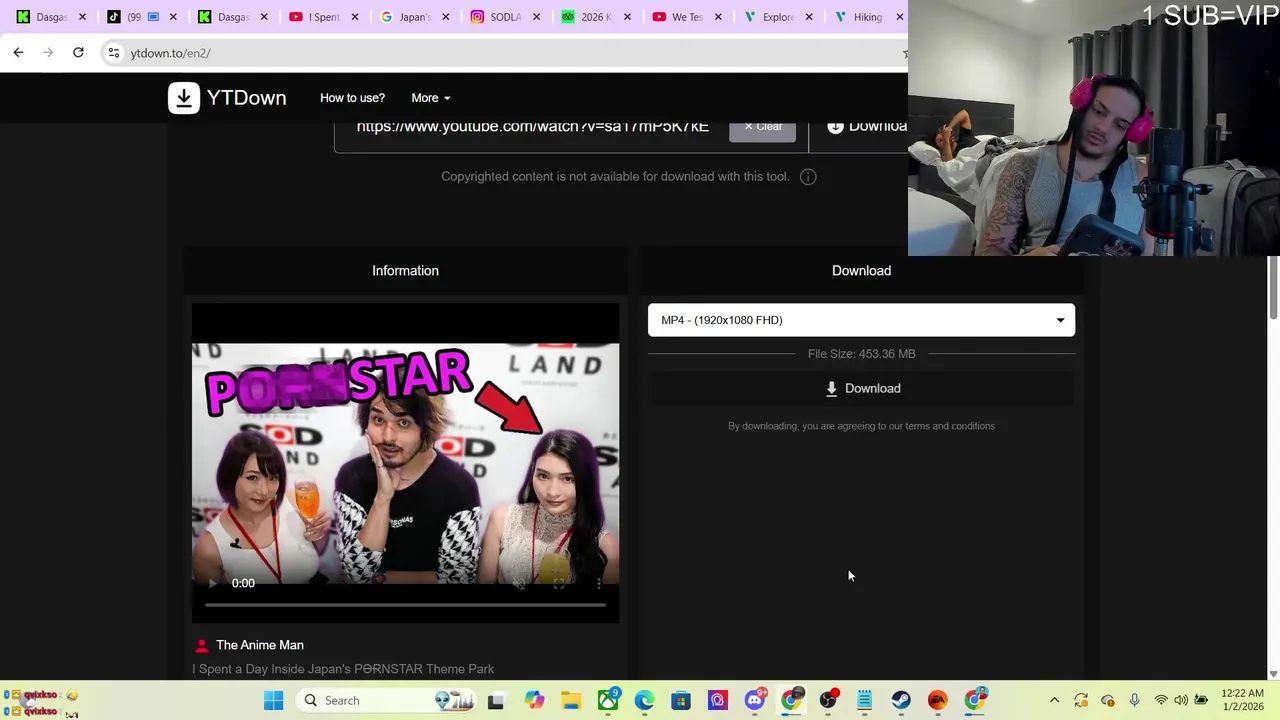
Task: Close the I Spent tab
Action: coord(354,17)
